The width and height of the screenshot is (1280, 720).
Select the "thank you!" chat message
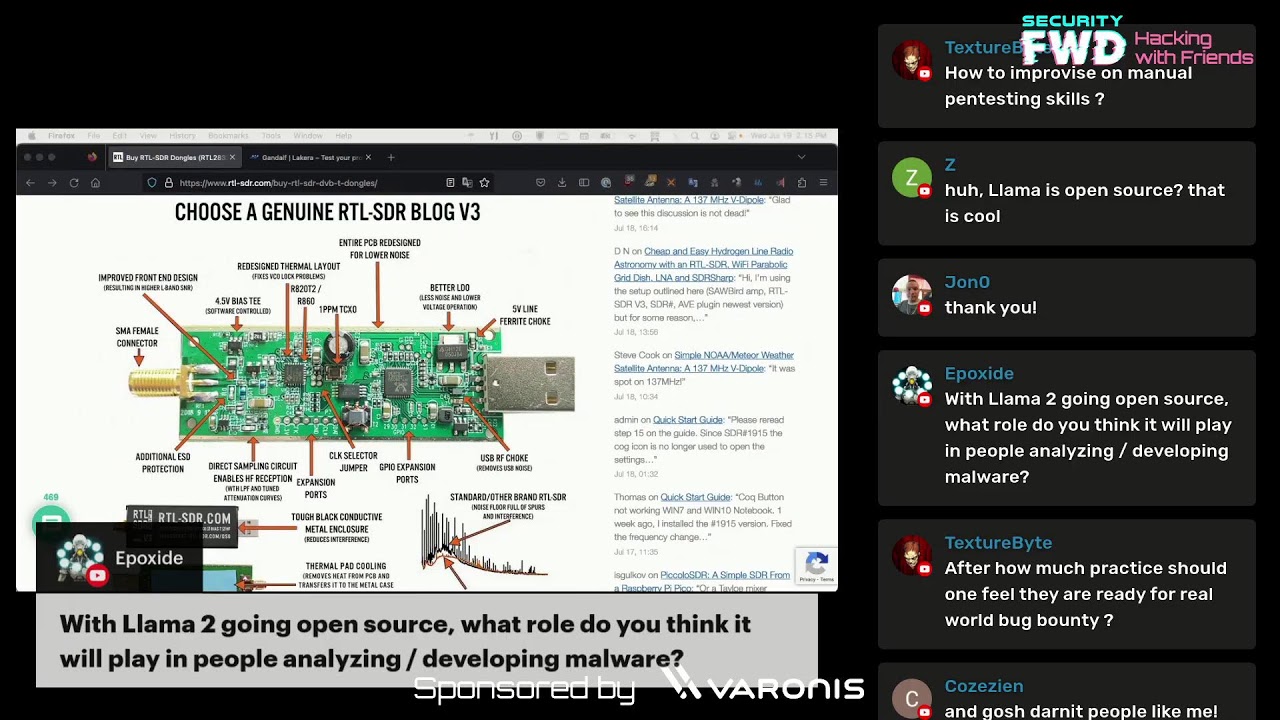[x=991, y=308]
